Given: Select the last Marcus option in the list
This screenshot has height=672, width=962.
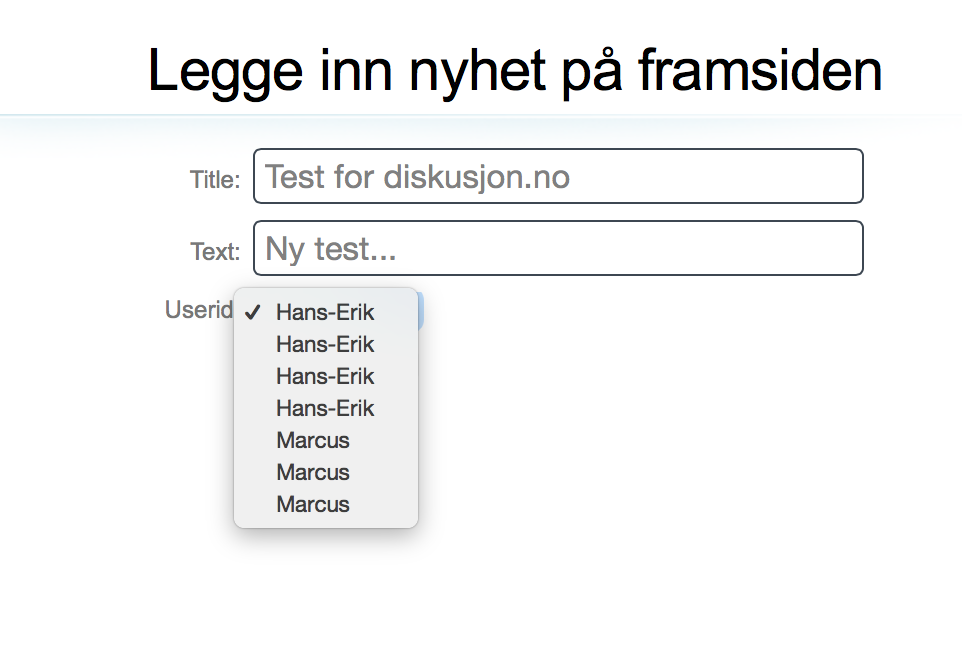Looking at the screenshot, I should coord(326,504).
